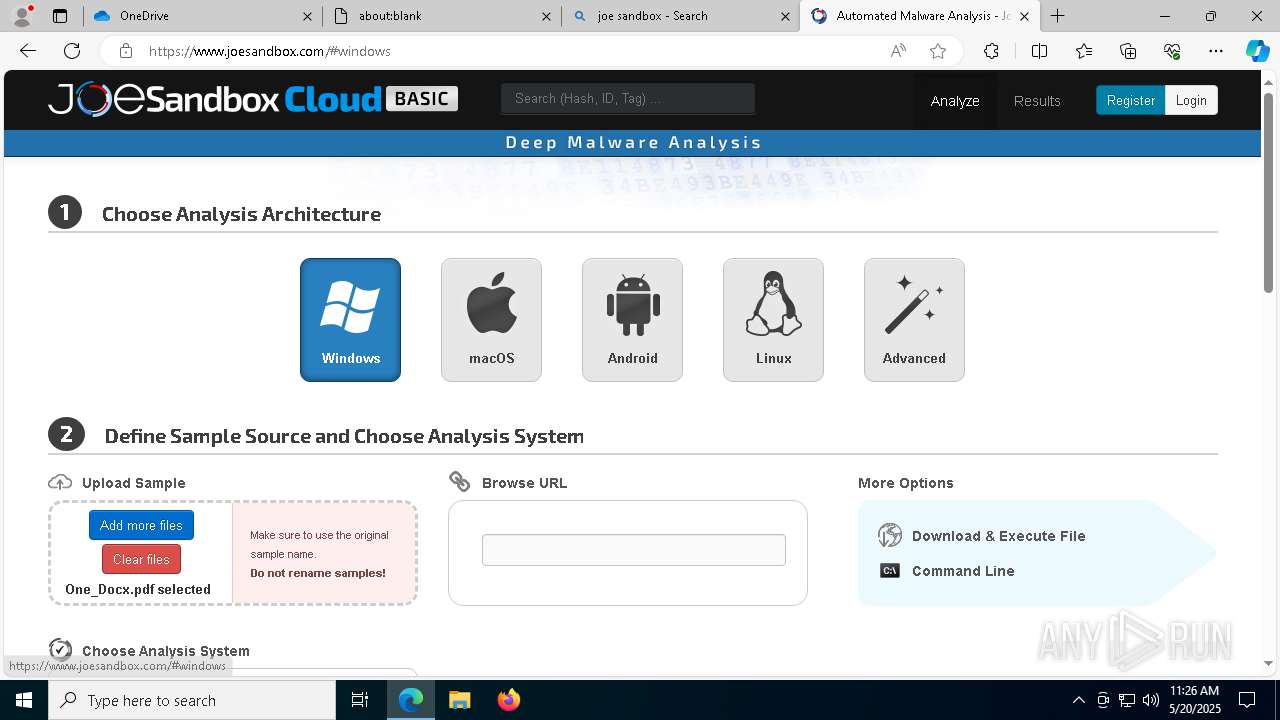The width and height of the screenshot is (1280, 720).
Task: Click the Choose Analysis System check icon
Action: 60,650
